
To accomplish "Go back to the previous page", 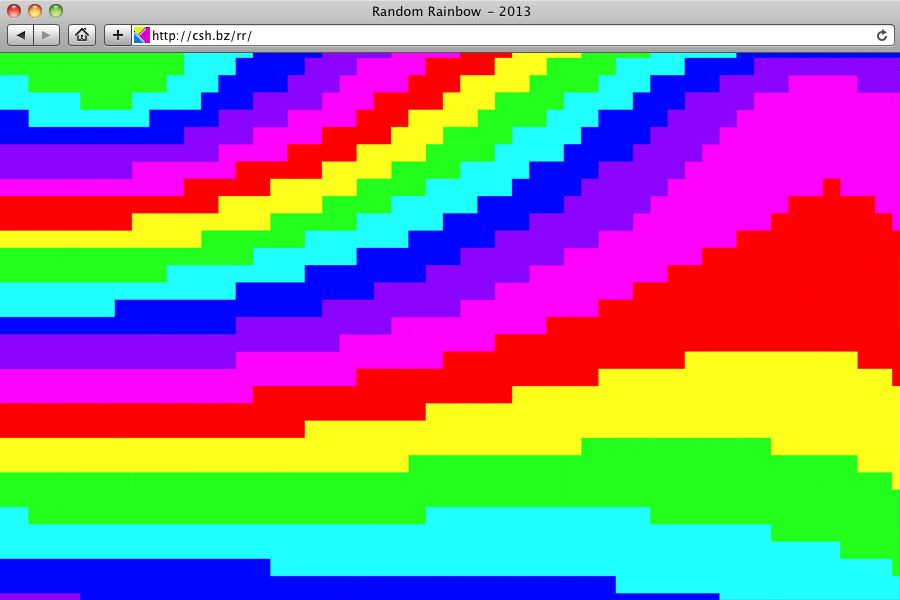I will pos(21,36).
